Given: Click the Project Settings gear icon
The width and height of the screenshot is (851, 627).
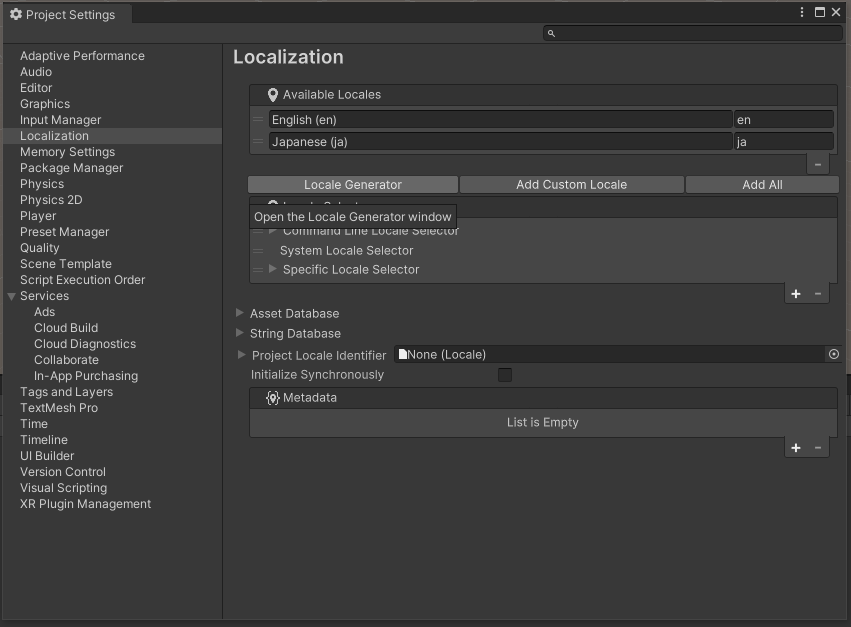Looking at the screenshot, I should [16, 14].
